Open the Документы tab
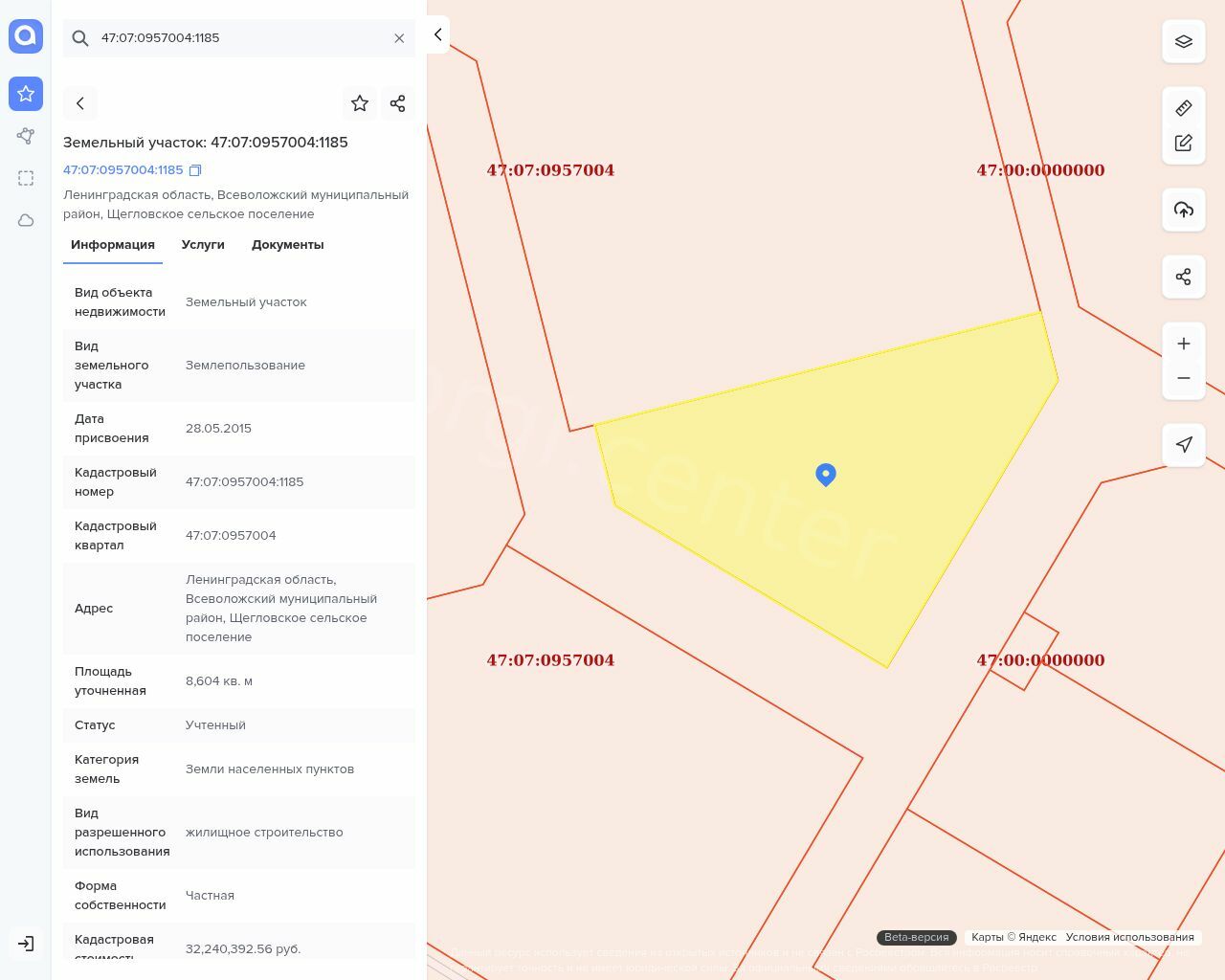The height and width of the screenshot is (980, 1225). pos(287,245)
